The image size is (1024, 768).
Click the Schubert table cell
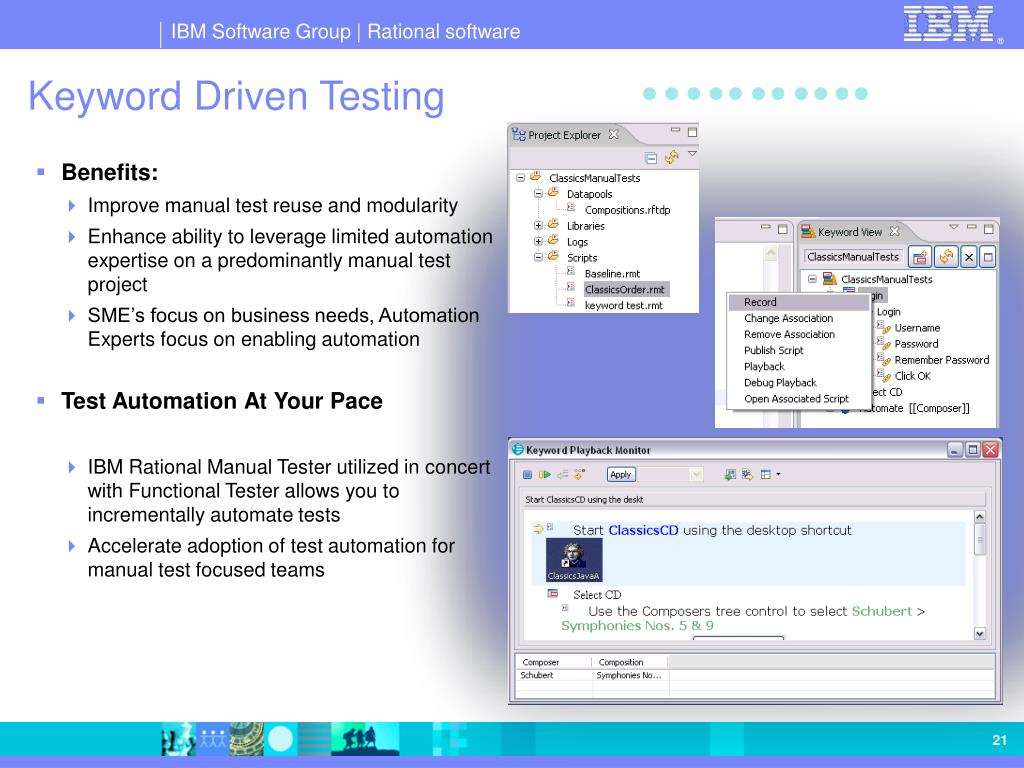tap(554, 675)
